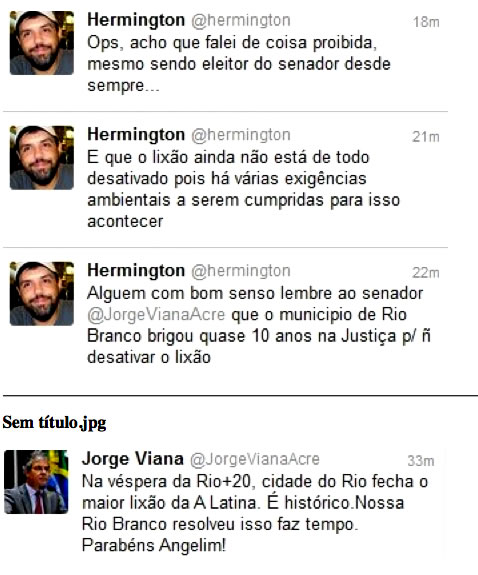The height and width of the screenshot is (575, 478).
Task: Open the 18m timestamp permalink
Action: 426,22
